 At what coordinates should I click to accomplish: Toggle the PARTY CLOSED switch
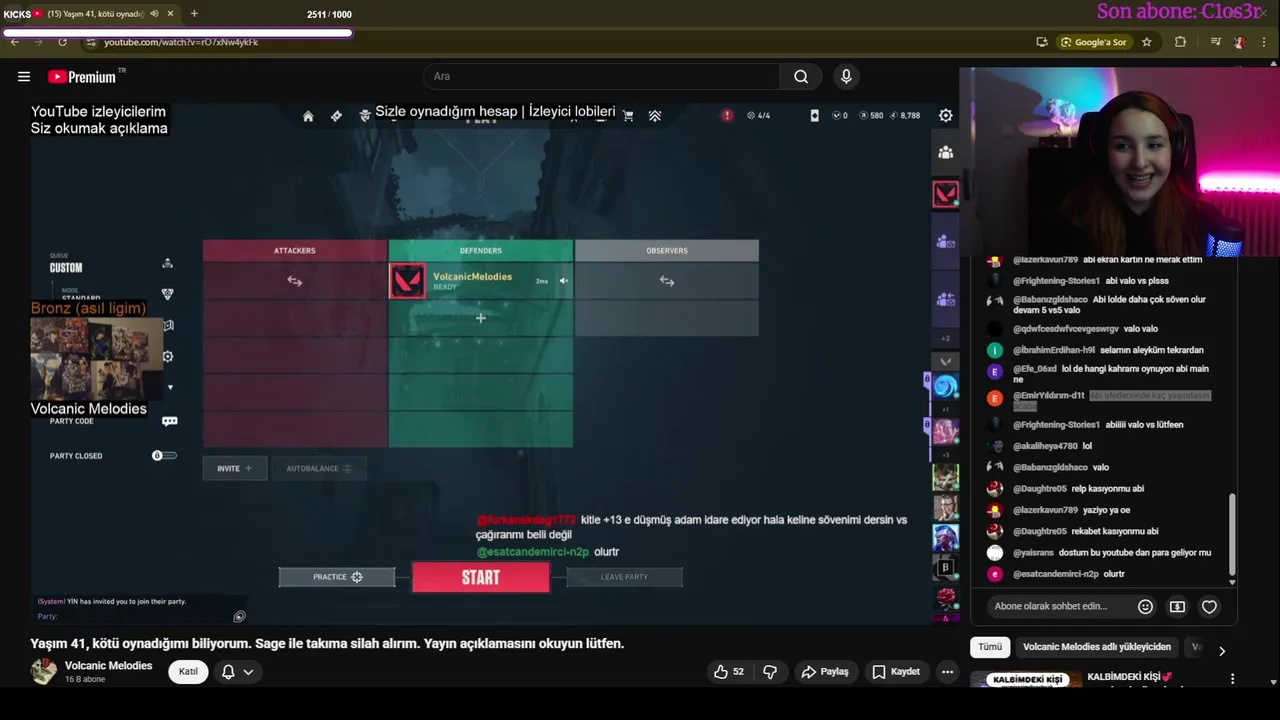[x=164, y=455]
